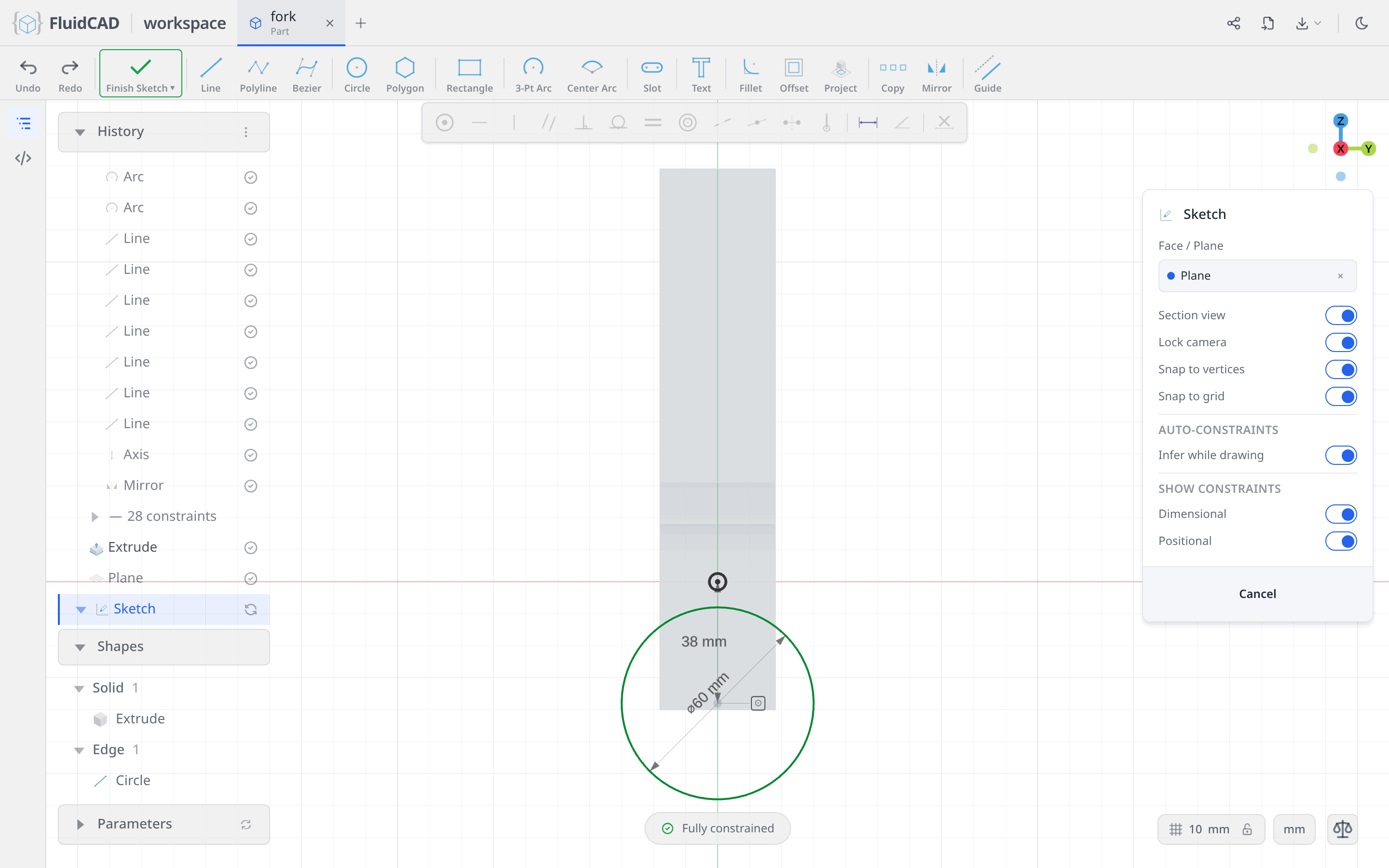Select the Guide line tool

(987, 74)
